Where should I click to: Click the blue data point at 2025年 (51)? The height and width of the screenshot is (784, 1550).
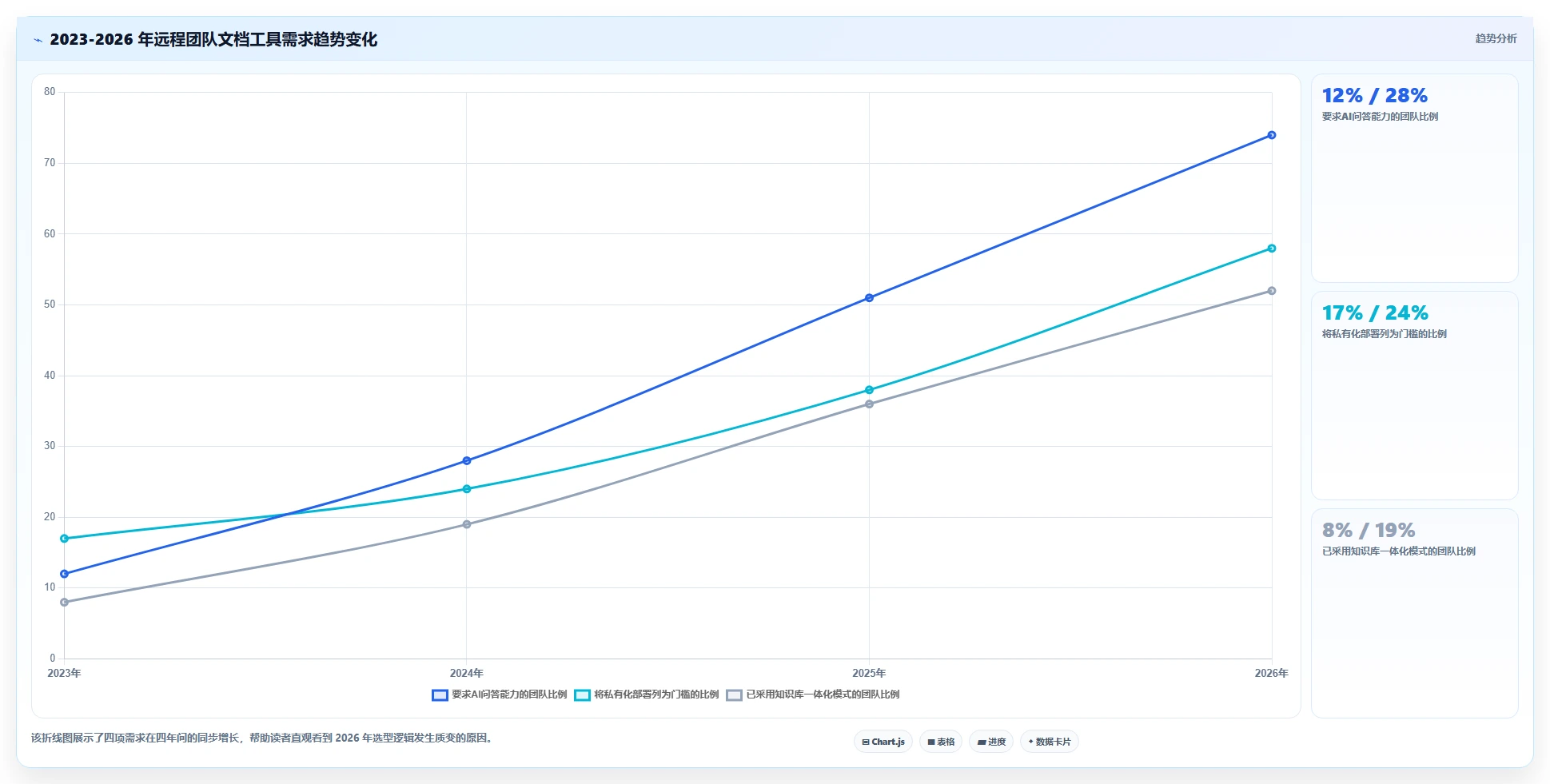coord(869,298)
